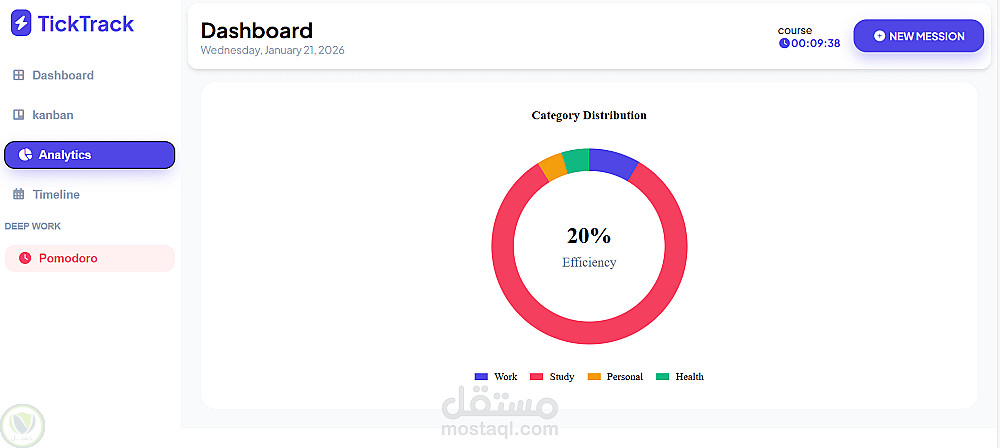Open the Dashboard menu item
The width and height of the screenshot is (1000, 448).
[63, 75]
